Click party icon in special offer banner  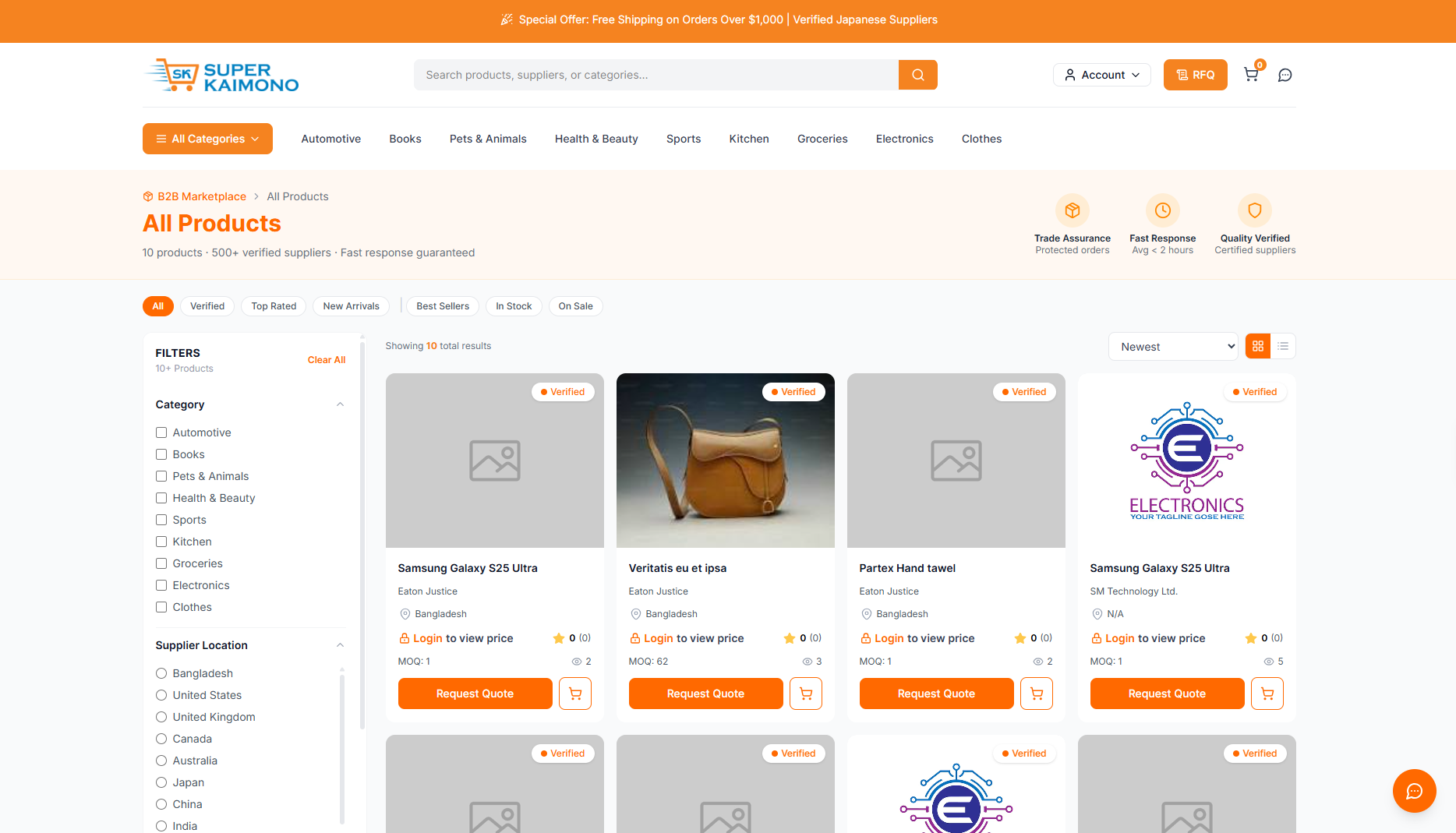coord(507,19)
